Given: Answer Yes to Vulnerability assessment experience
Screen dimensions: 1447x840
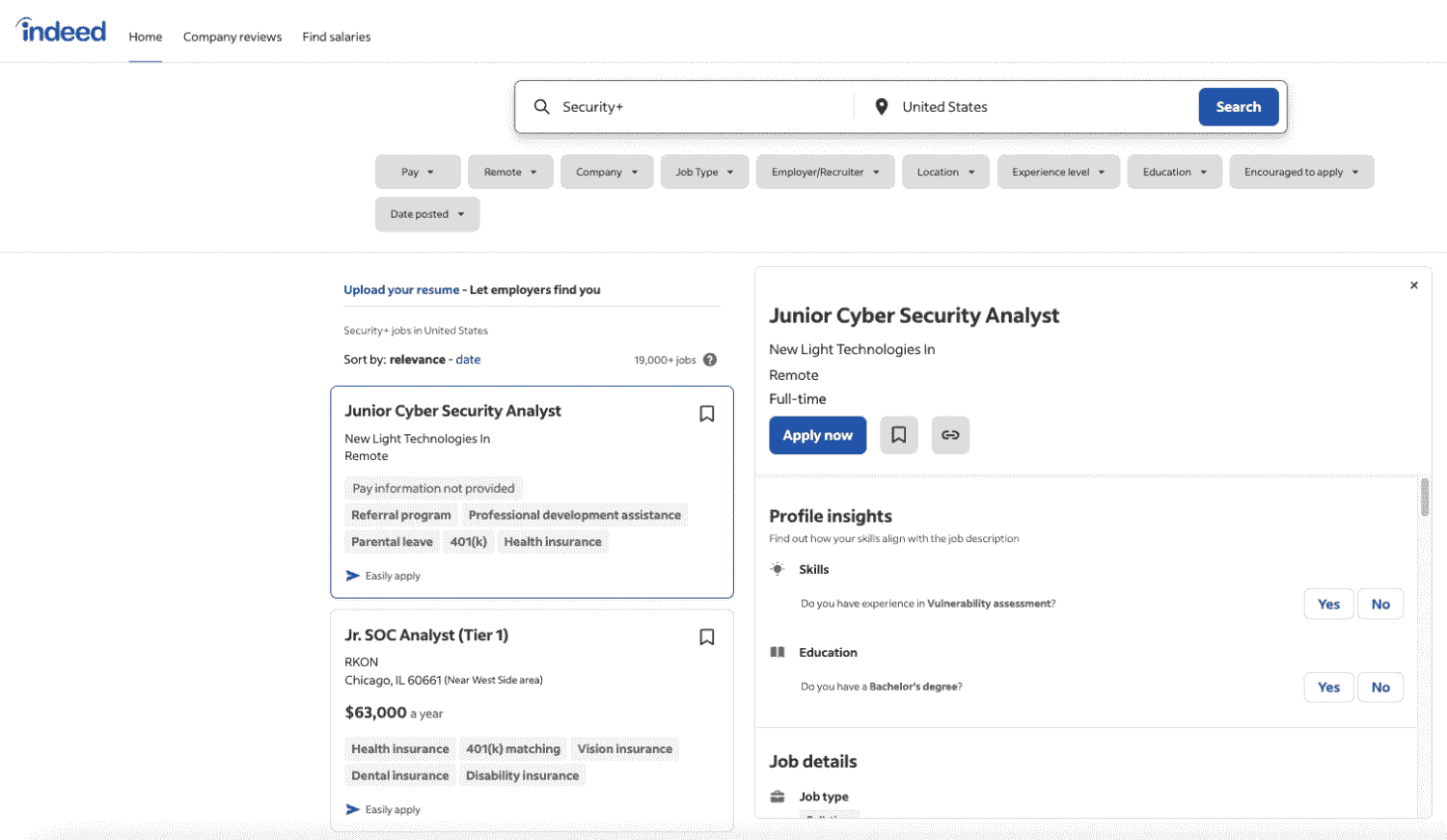Looking at the screenshot, I should pos(1328,603).
